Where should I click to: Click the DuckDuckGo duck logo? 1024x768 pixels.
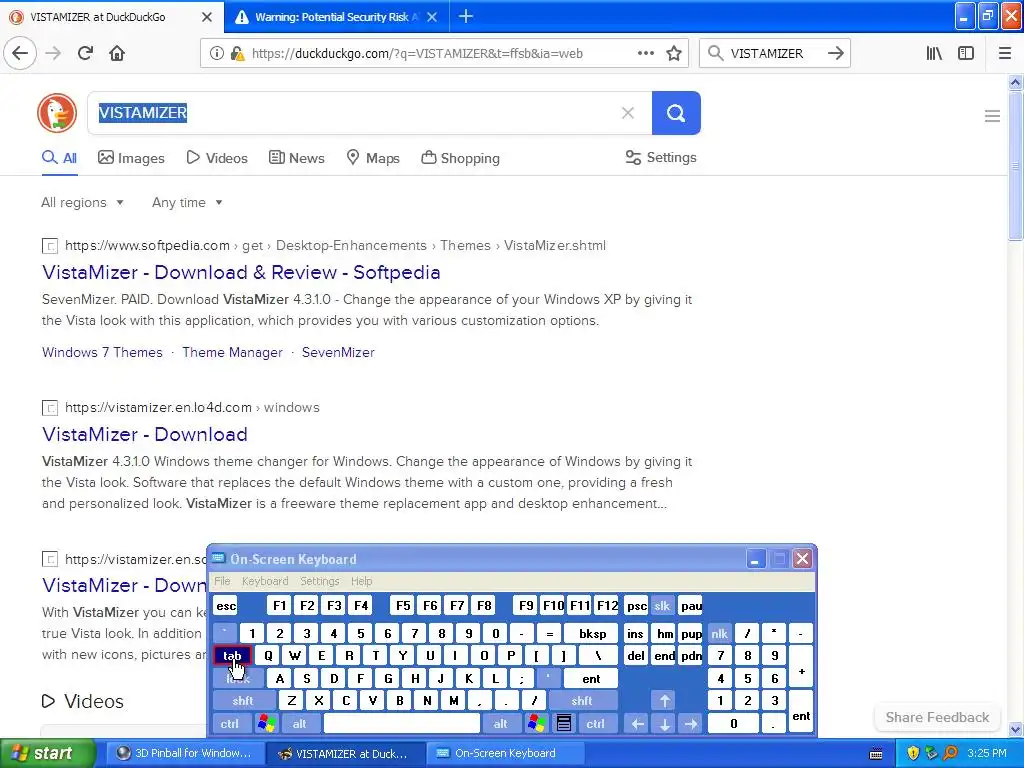point(57,113)
